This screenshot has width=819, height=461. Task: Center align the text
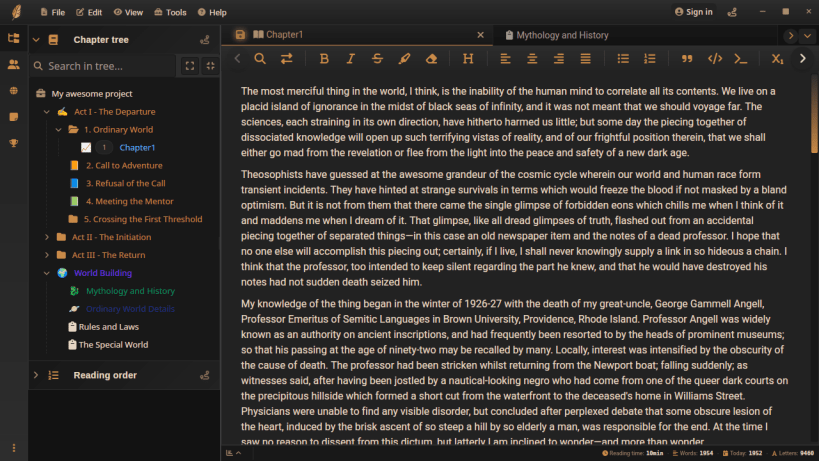click(x=532, y=58)
